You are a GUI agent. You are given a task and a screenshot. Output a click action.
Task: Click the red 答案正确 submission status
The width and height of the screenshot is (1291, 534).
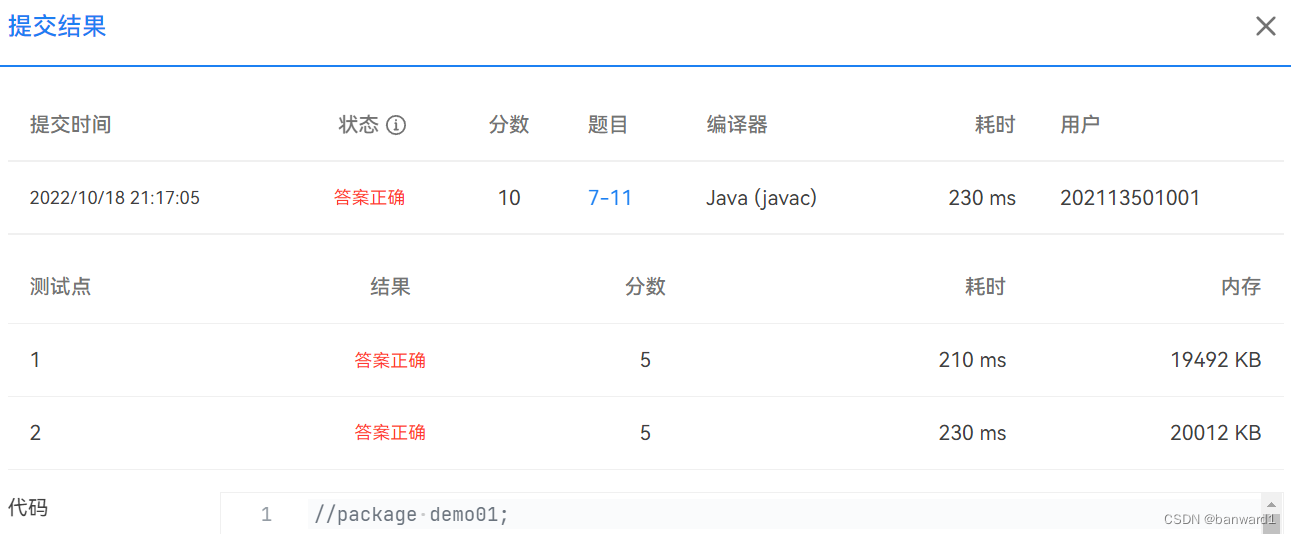coord(370,198)
